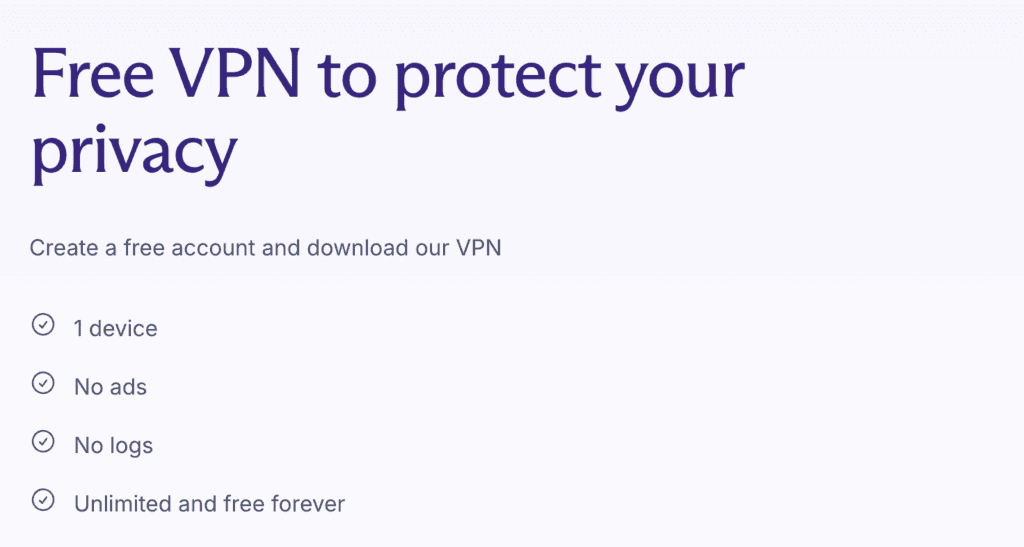This screenshot has height=547, width=1024.
Task: Hit the checkmark icon beside "No logs"
Action: [x=43, y=442]
